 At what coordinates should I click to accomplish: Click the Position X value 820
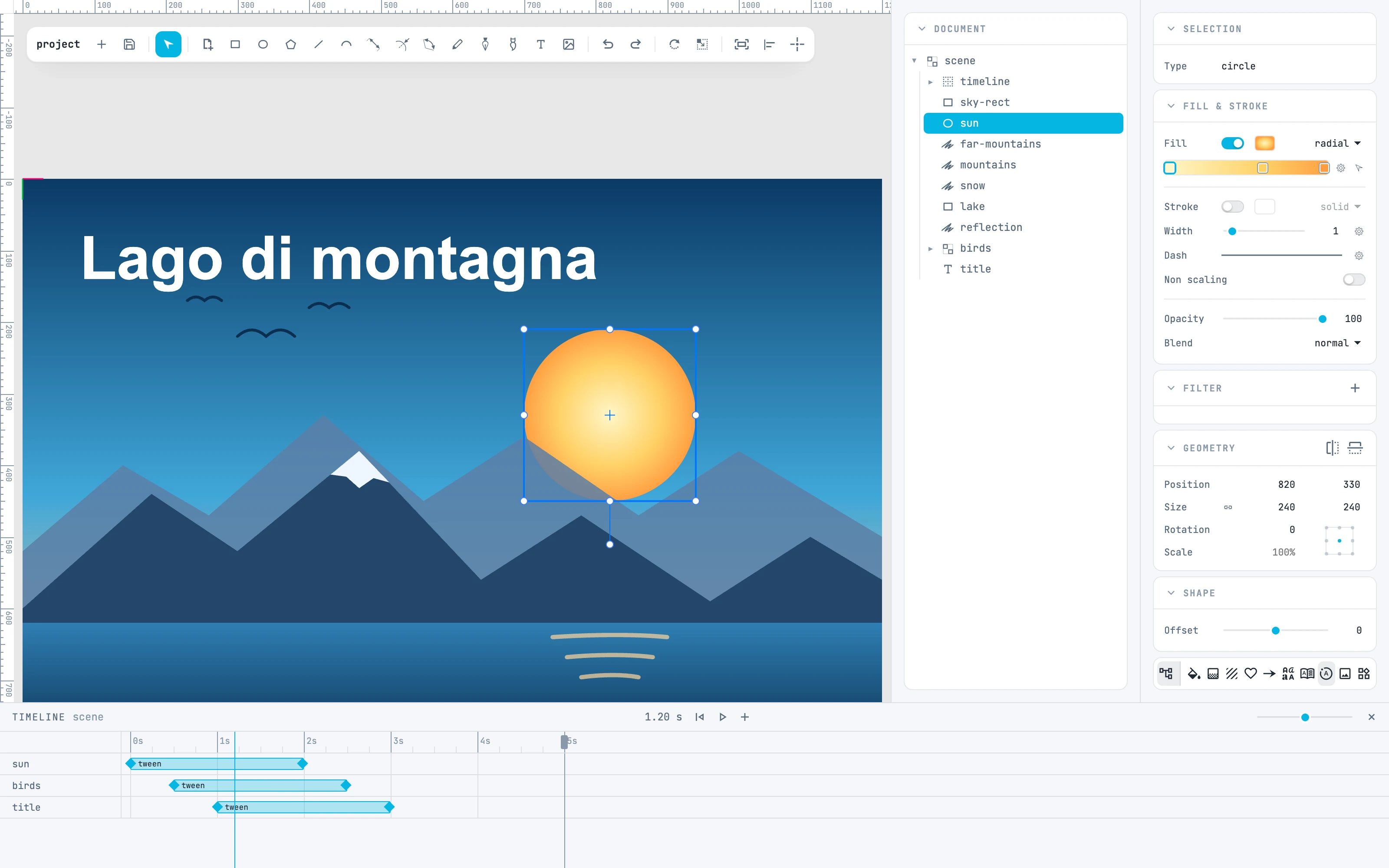pyautogui.click(x=1286, y=484)
